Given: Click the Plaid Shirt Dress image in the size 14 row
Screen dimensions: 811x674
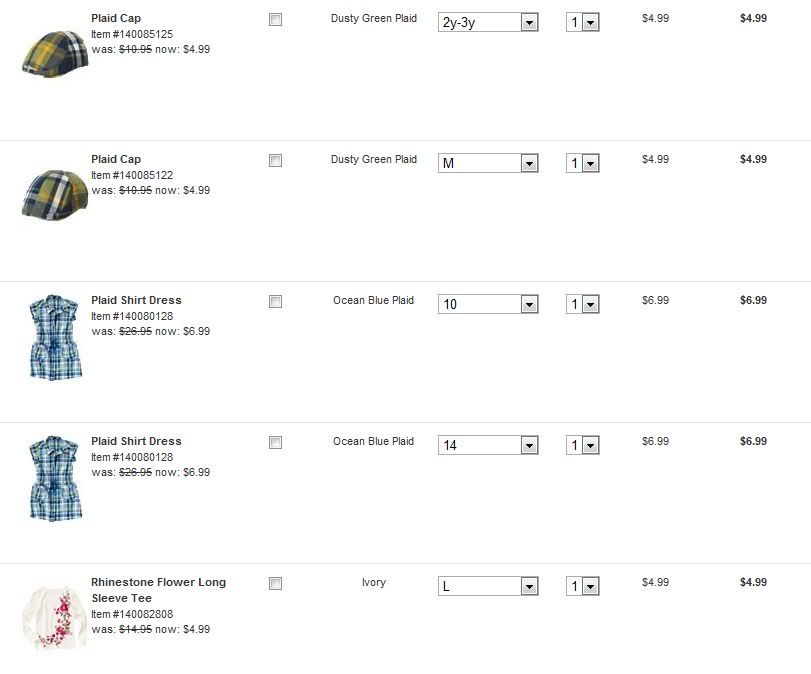Looking at the screenshot, I should (54, 478).
